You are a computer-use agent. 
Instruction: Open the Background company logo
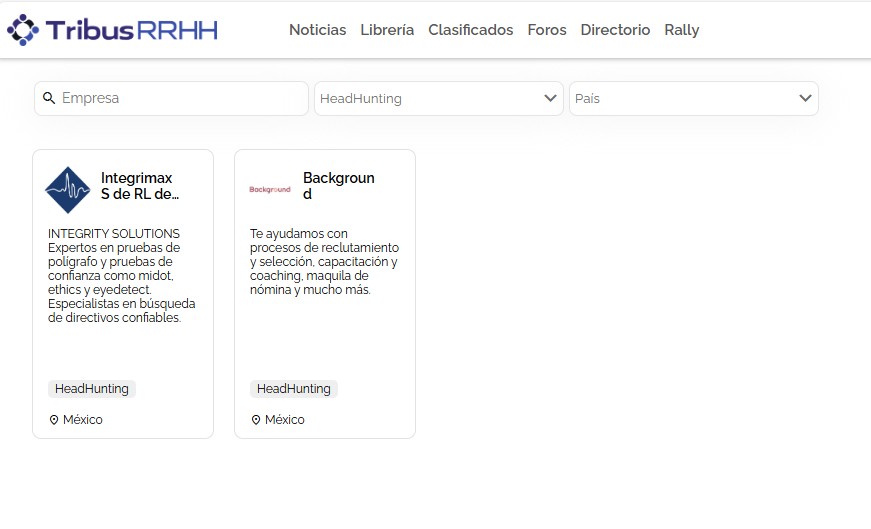click(270, 189)
